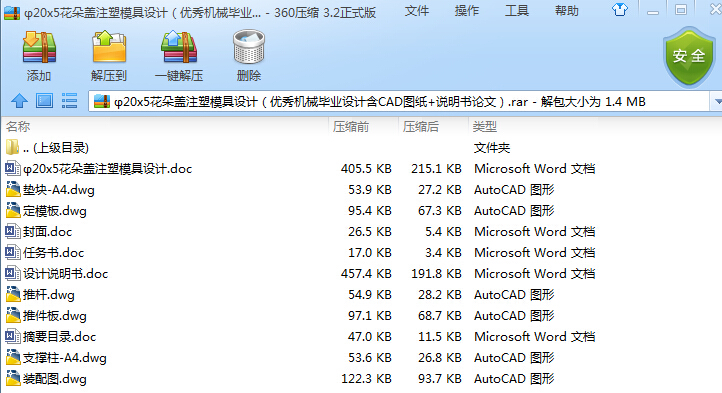Image resolution: width=722 pixels, height=393 pixels.
Task: Select the file name 装配图.dwg
Action: coord(55,379)
